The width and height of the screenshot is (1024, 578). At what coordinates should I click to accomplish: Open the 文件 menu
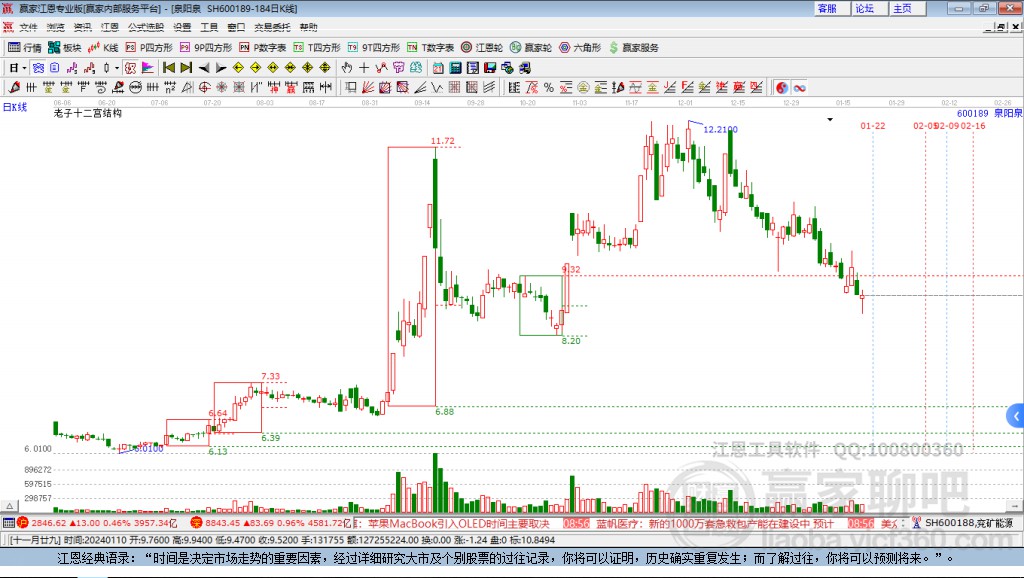28,27
